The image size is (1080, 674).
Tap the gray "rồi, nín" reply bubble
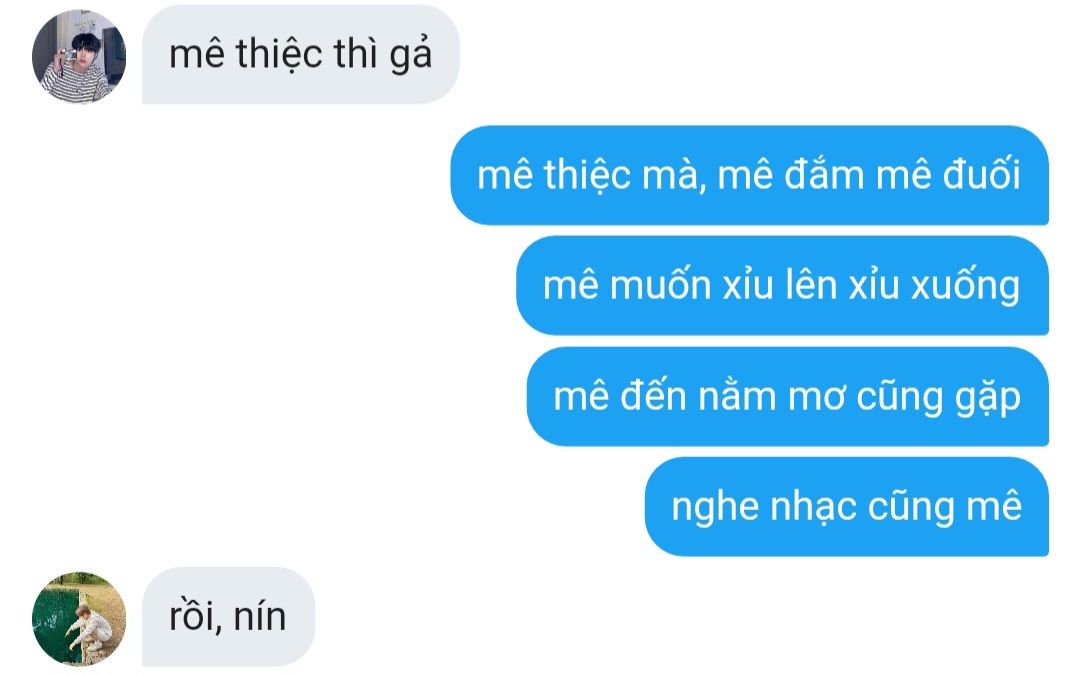[x=228, y=617]
